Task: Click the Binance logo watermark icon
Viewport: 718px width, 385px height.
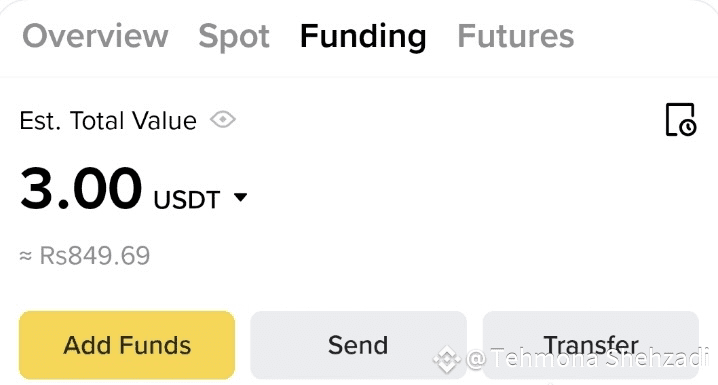Action: pos(447,359)
